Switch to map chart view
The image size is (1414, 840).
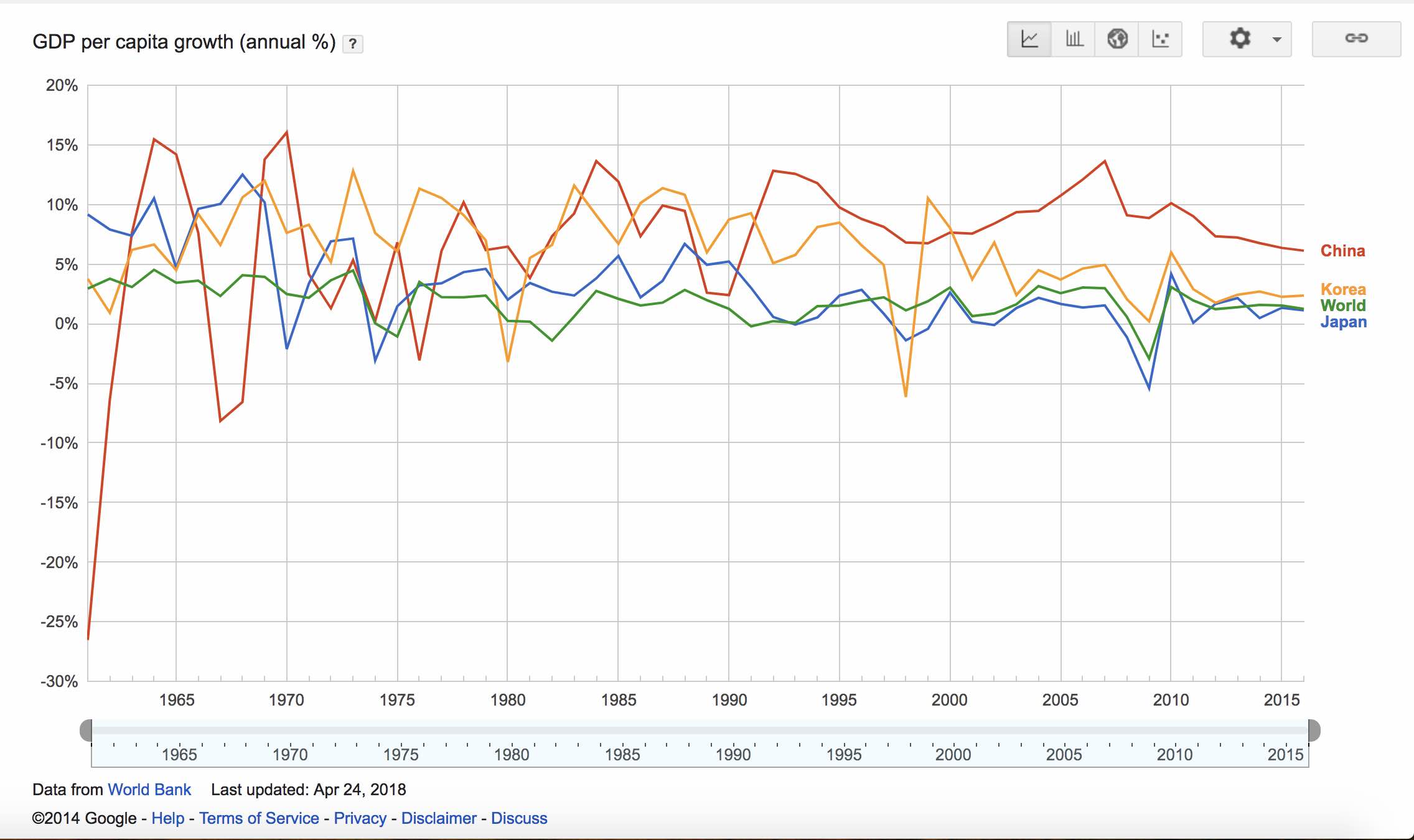click(1117, 39)
